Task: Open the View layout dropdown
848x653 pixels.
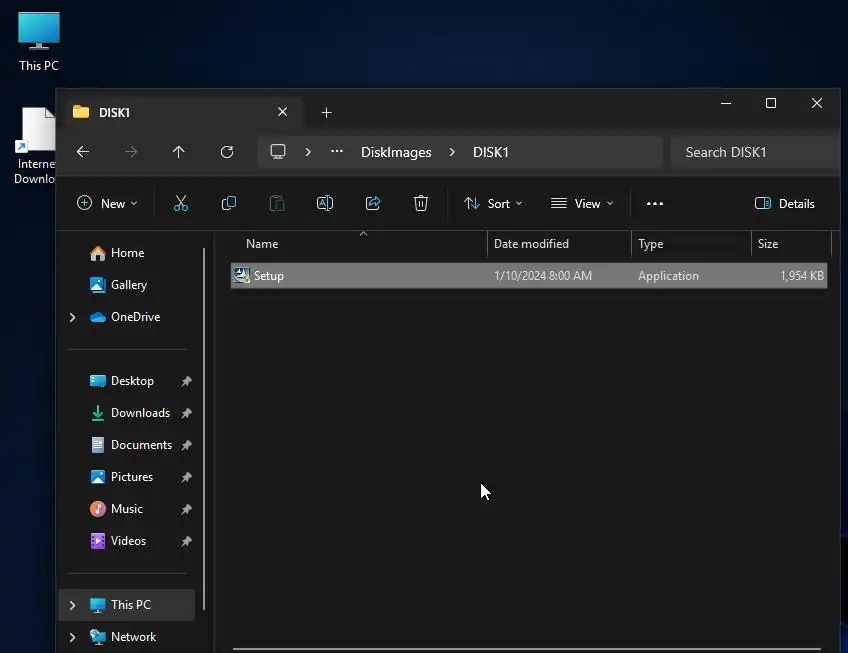Action: pyautogui.click(x=582, y=203)
